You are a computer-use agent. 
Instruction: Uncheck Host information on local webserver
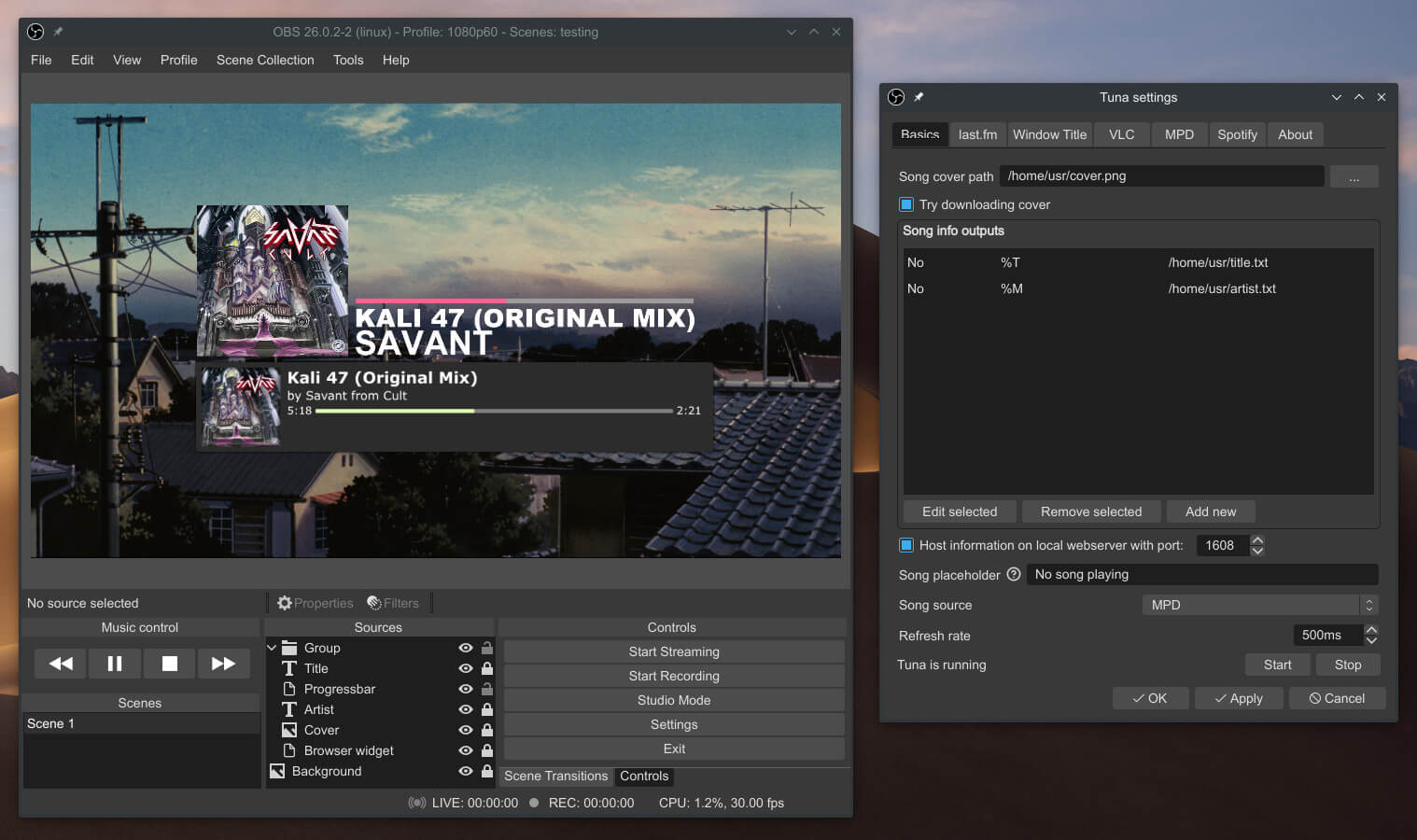906,545
